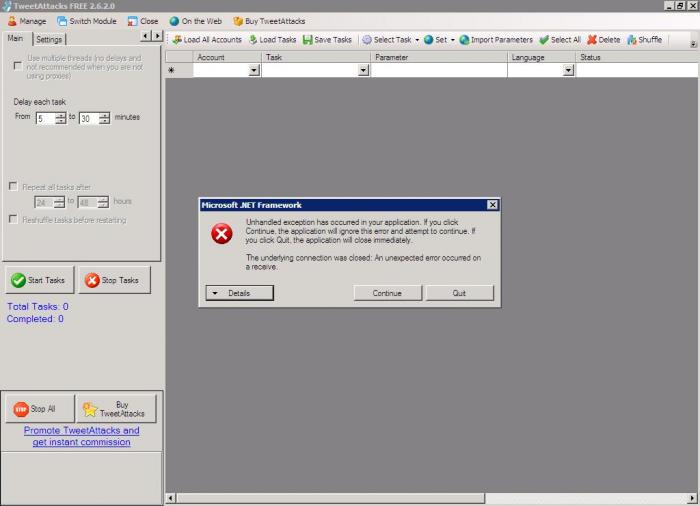Click the Total Tasks: 0 text
The image size is (700, 506).
click(x=38, y=306)
